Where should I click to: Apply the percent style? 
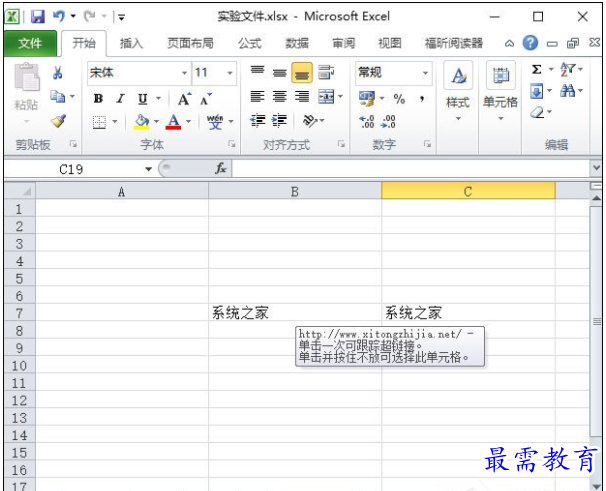pos(399,99)
